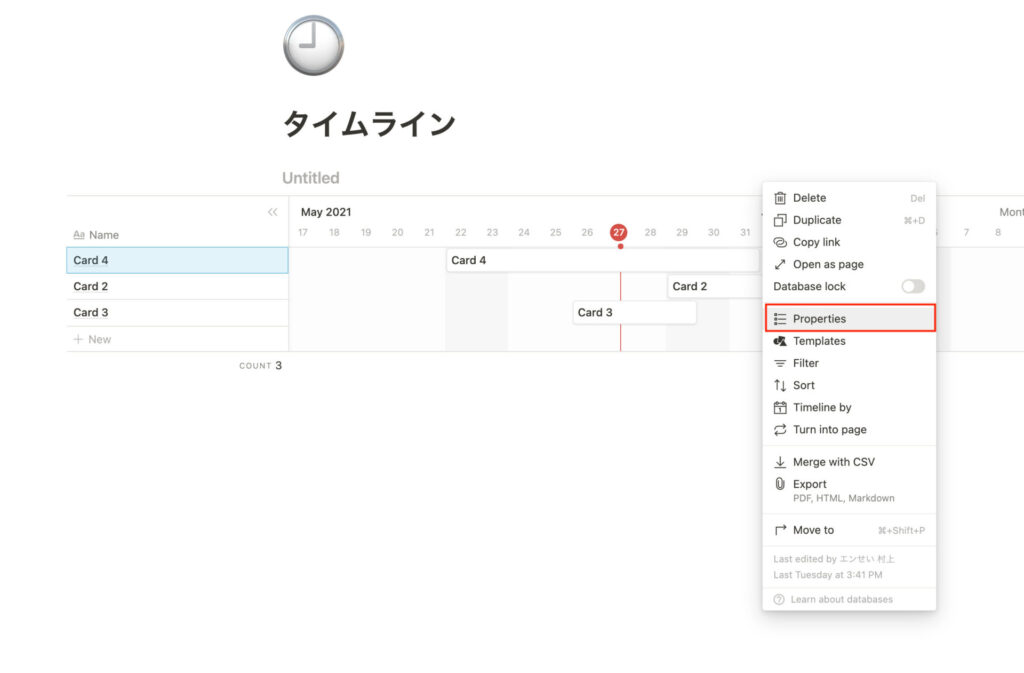Click the Merge with CSV download icon

point(780,462)
